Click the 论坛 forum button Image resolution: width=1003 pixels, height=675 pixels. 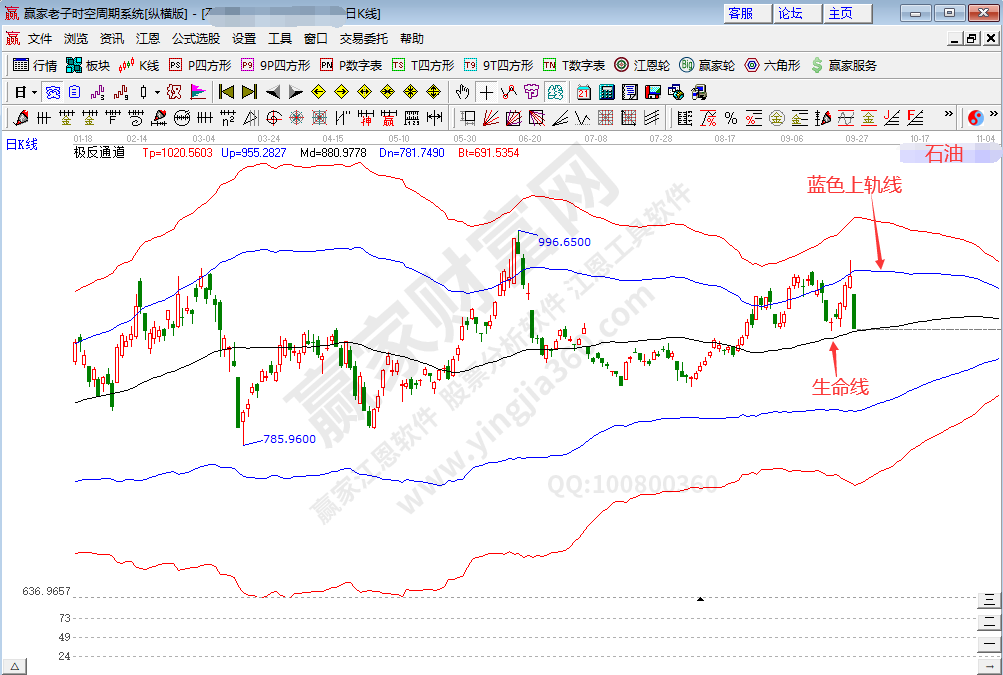(x=790, y=13)
